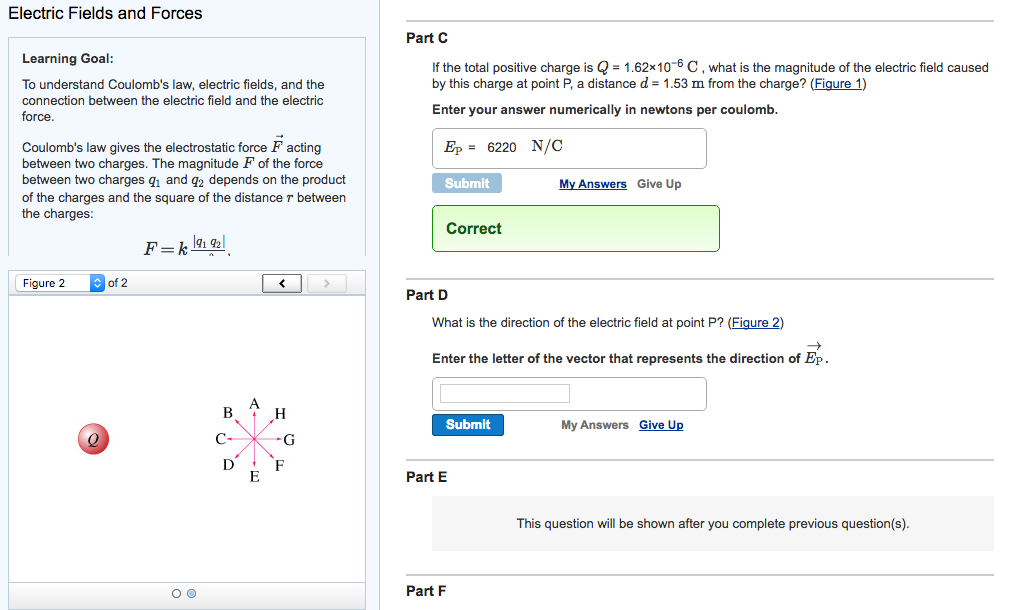The width and height of the screenshot is (1011, 610).
Task: Click the next figure arrow
Action: (x=325, y=284)
